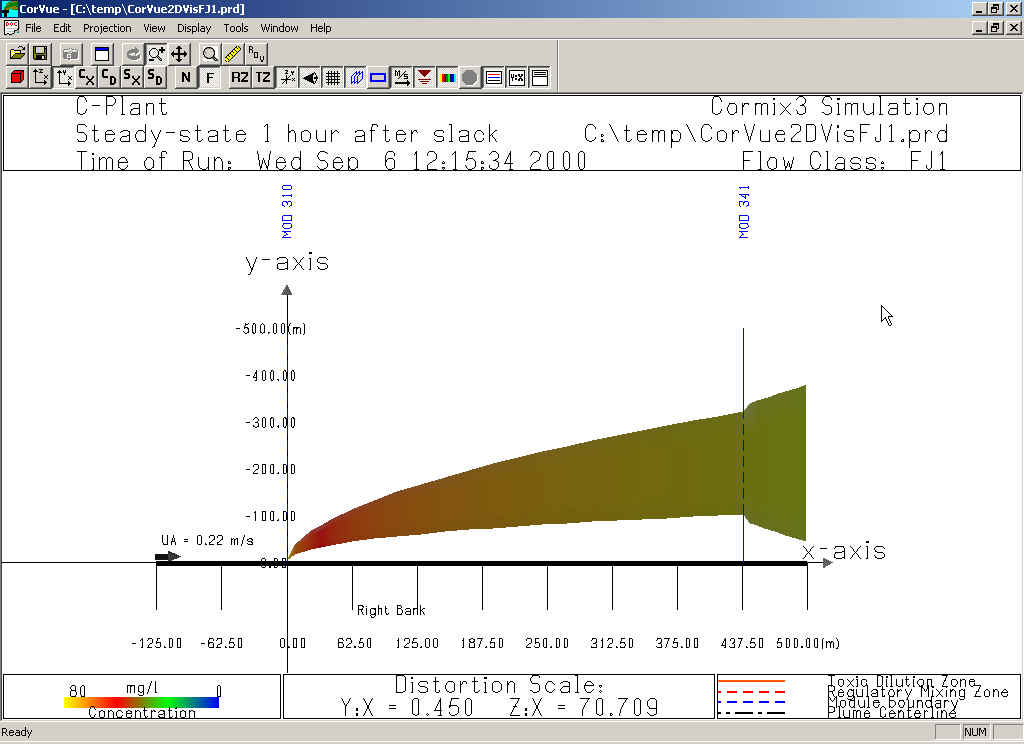Select the yellow ruler measure tool
Viewport: 1024px width, 744px height.
232,54
